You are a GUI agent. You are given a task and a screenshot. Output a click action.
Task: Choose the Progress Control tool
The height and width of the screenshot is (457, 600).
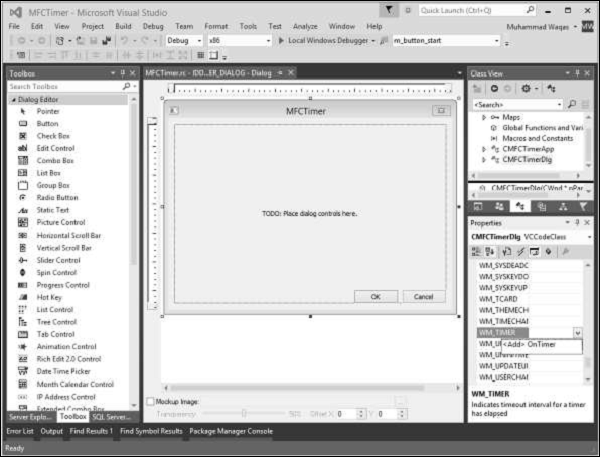63,285
